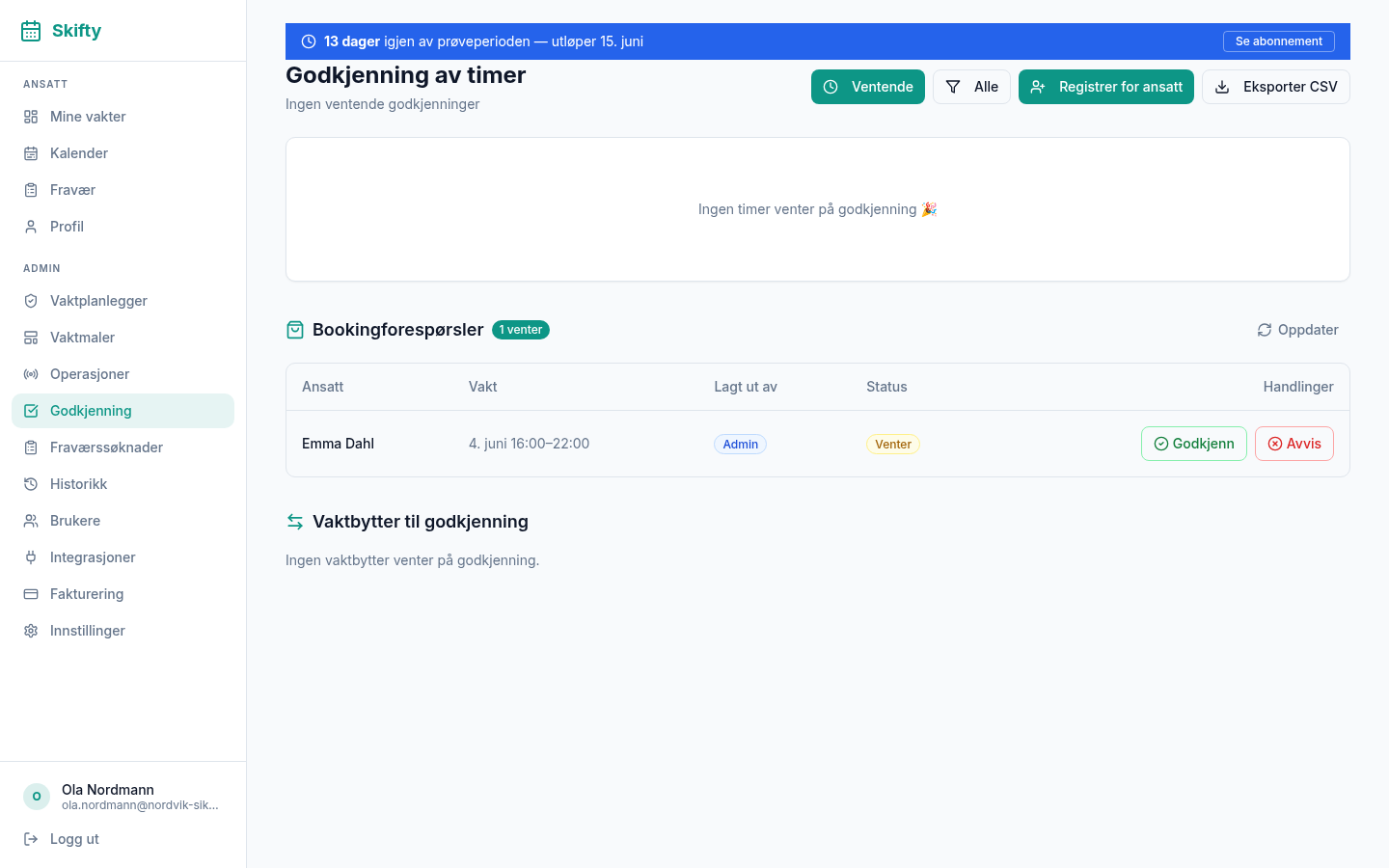Click the Handlinger column header
The image size is (1389, 868).
(1298, 387)
